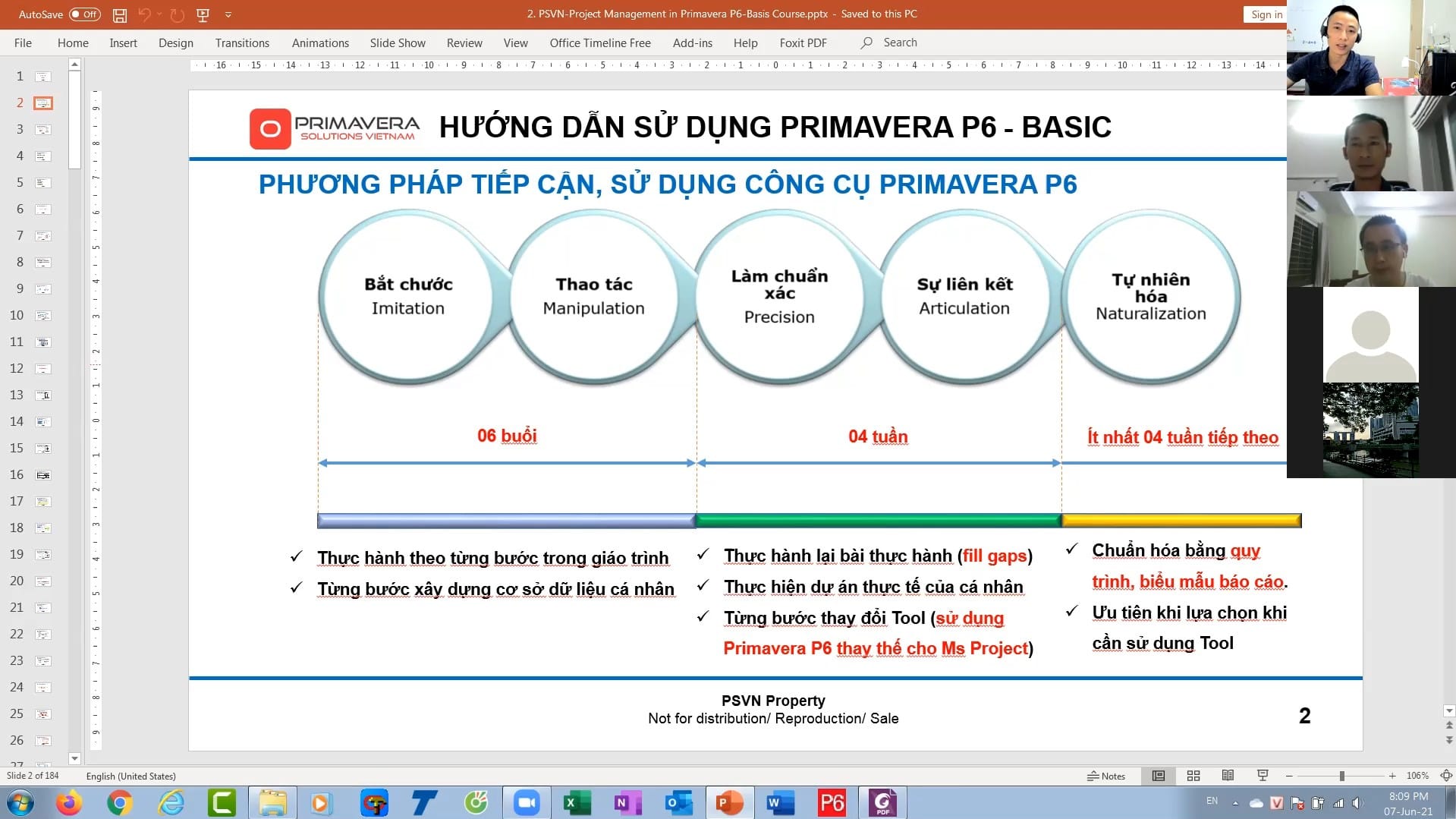Image resolution: width=1456 pixels, height=819 pixels.
Task: Select slide 22 thumbnail
Action: [43, 635]
